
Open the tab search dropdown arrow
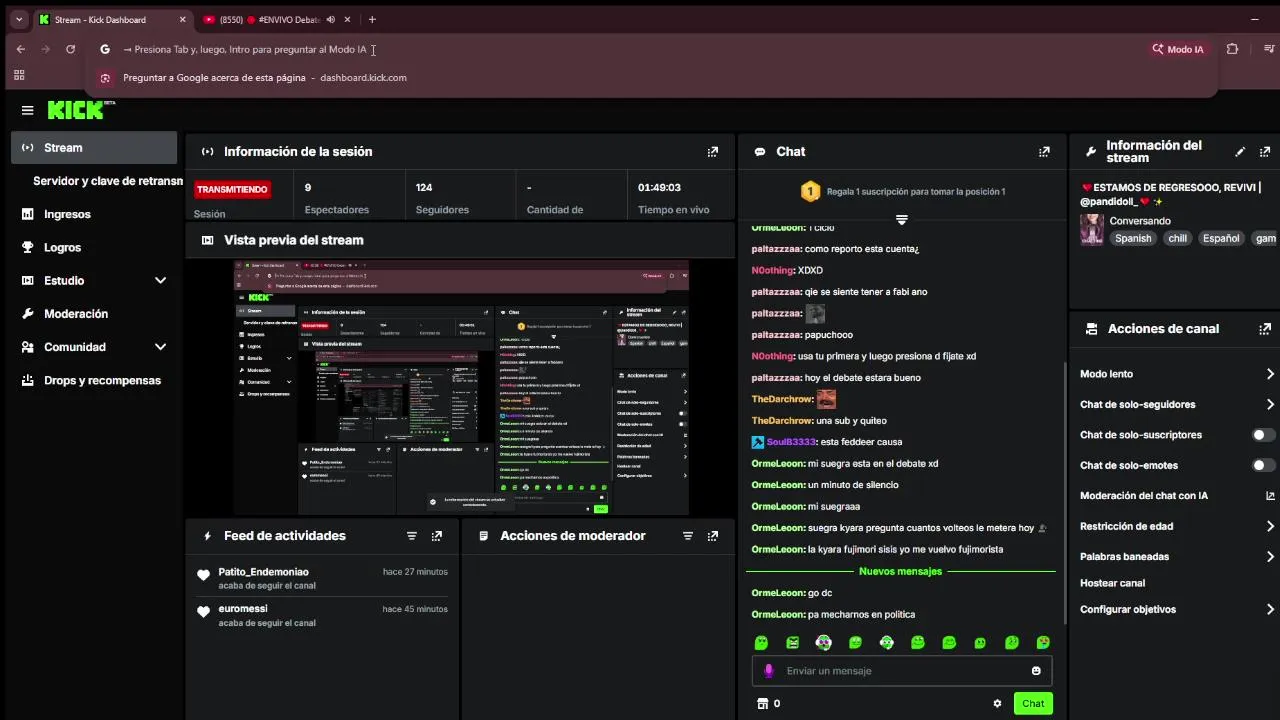coord(18,19)
